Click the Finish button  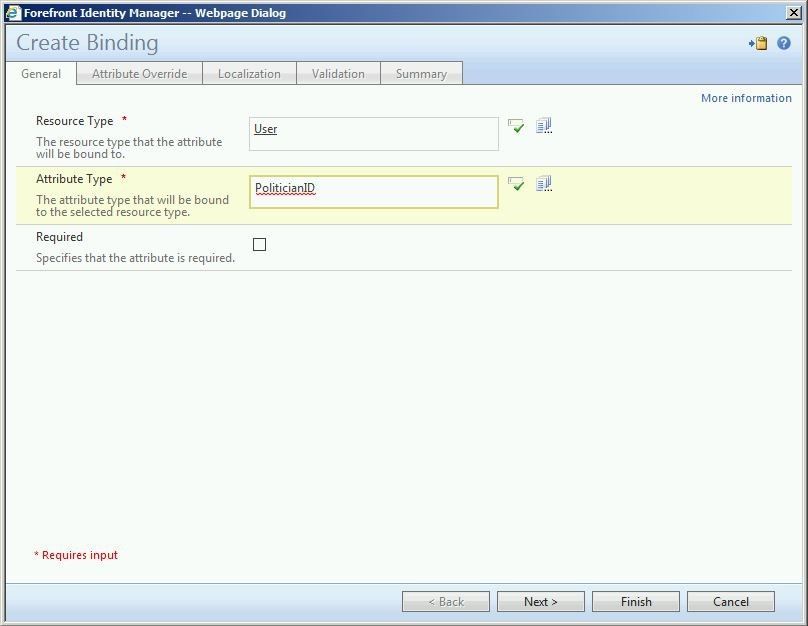tap(636, 601)
